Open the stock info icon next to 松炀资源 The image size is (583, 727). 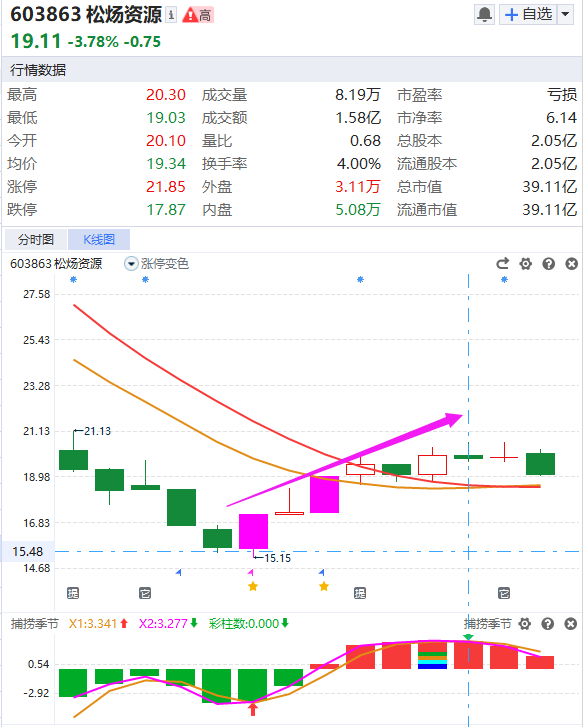[171, 15]
